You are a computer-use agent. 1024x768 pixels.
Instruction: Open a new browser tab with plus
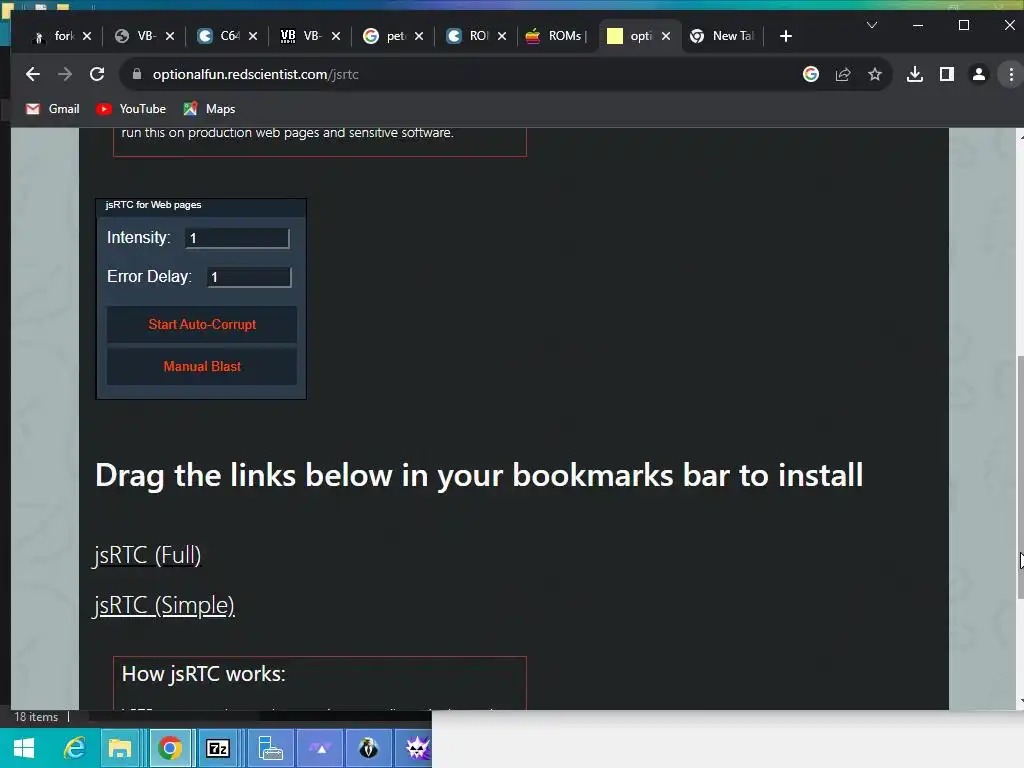tap(786, 36)
